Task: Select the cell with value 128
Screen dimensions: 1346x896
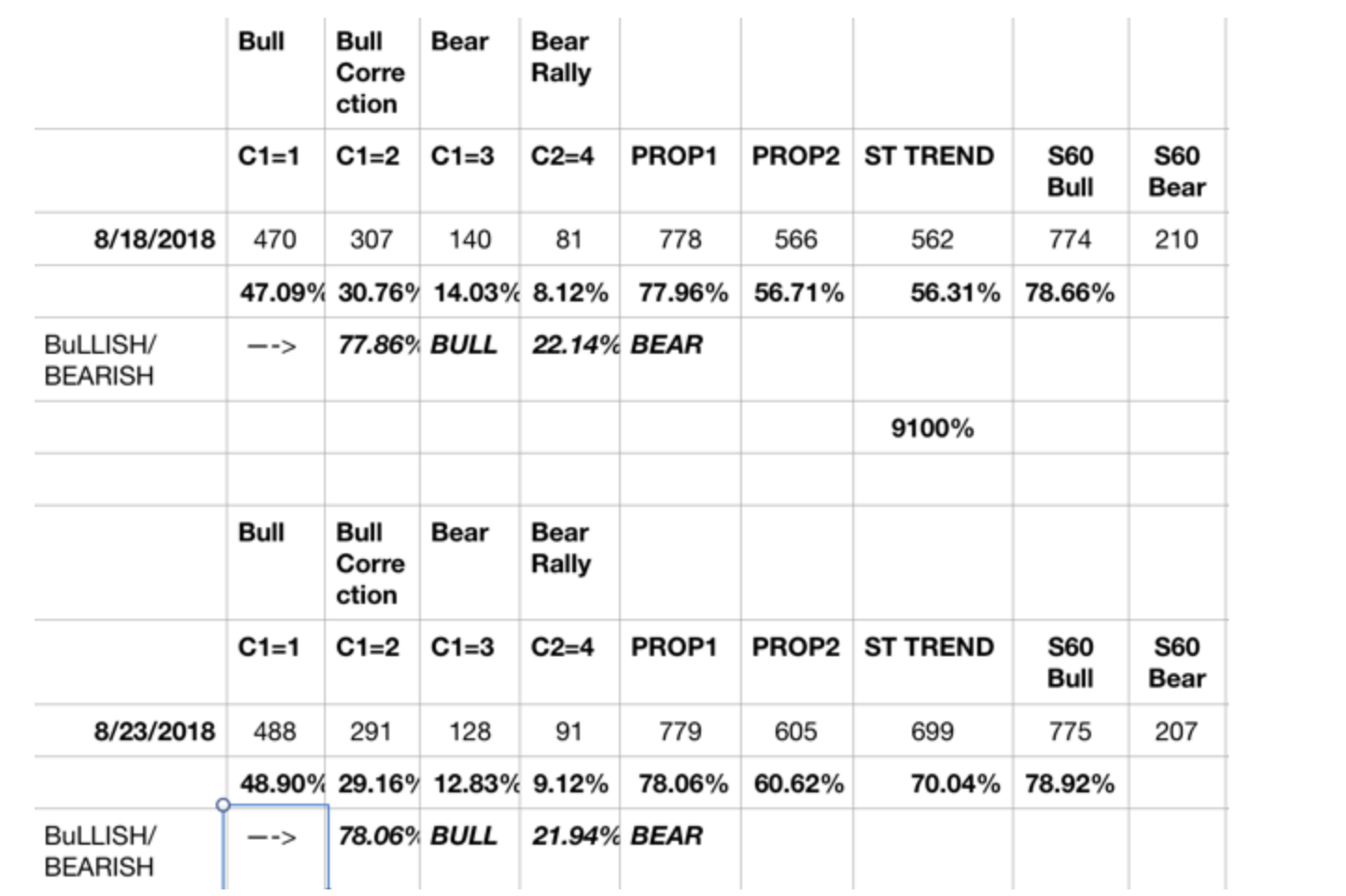Action: (x=470, y=732)
